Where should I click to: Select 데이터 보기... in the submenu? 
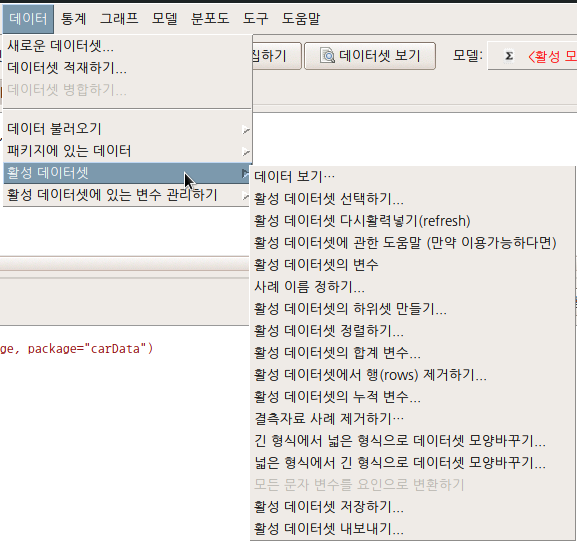point(412,177)
